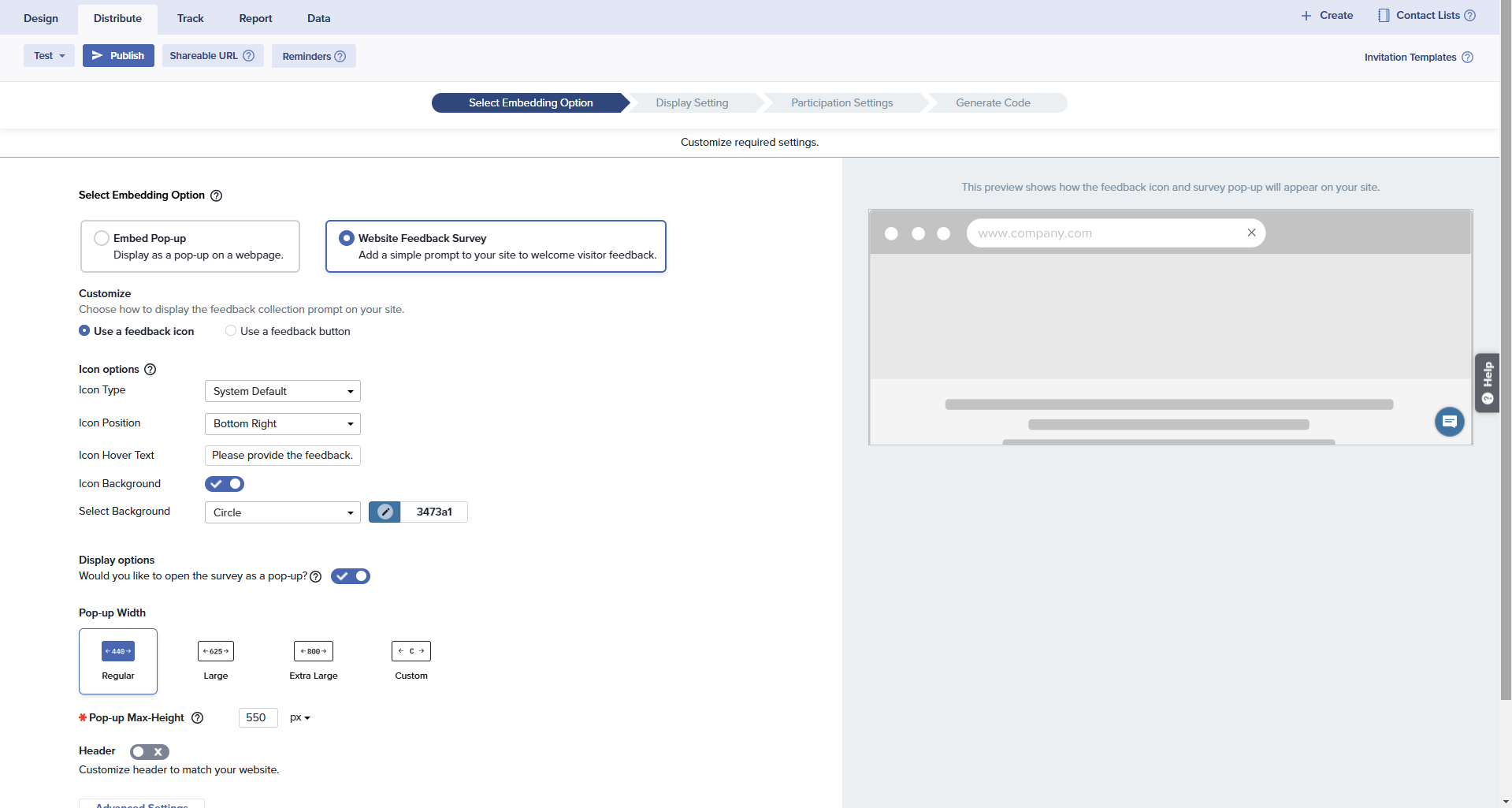Enable the Header toggle

(149, 752)
